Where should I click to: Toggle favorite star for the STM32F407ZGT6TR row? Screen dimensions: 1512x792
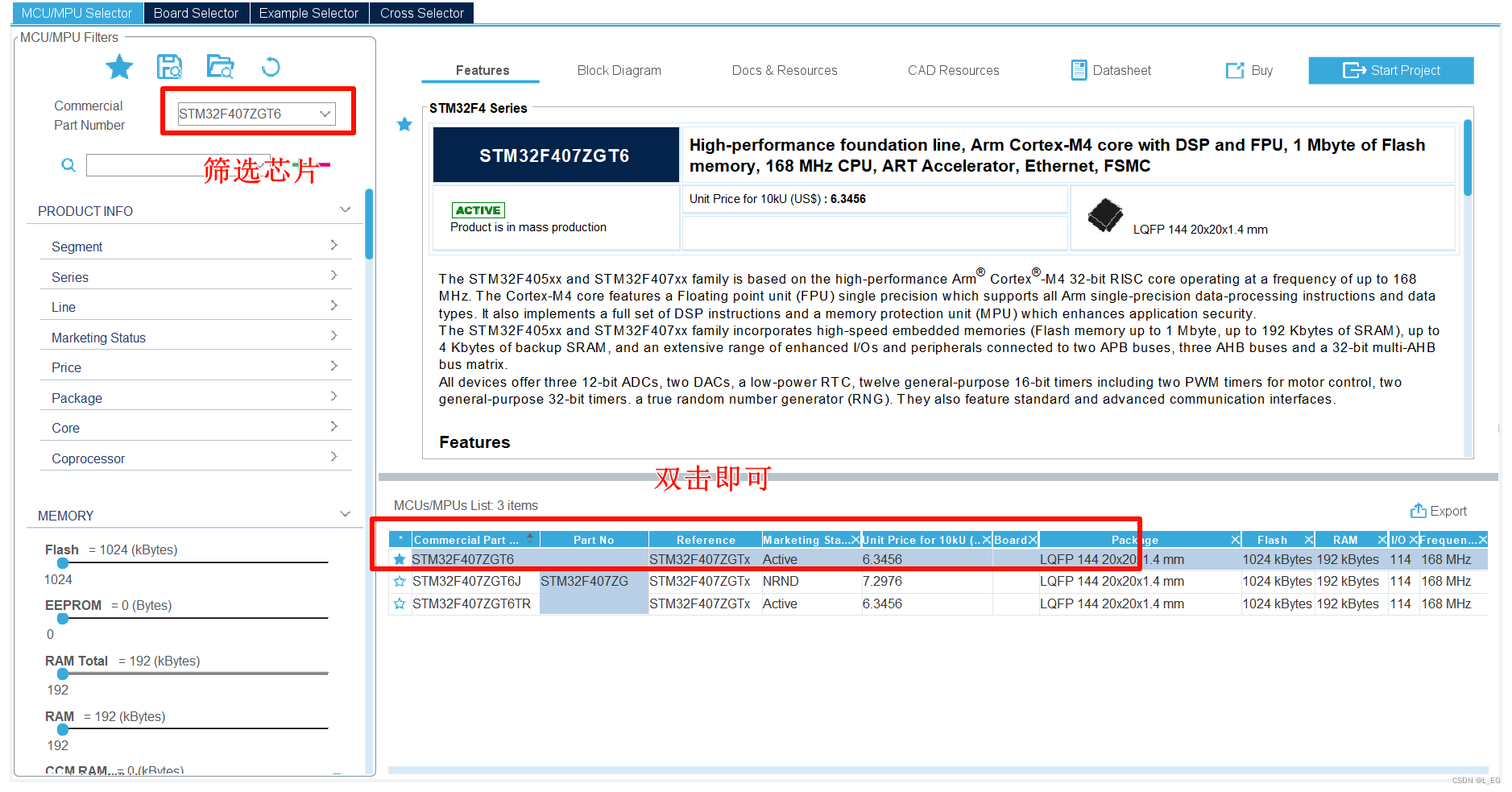point(400,603)
